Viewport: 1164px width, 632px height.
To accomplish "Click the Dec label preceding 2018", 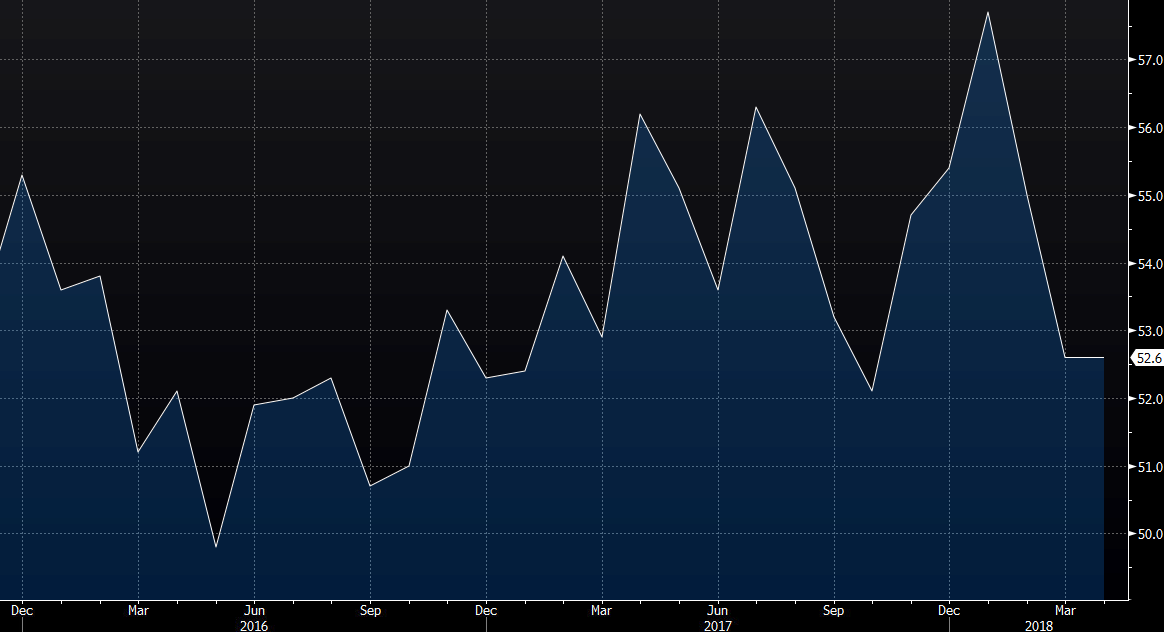I will [949, 610].
